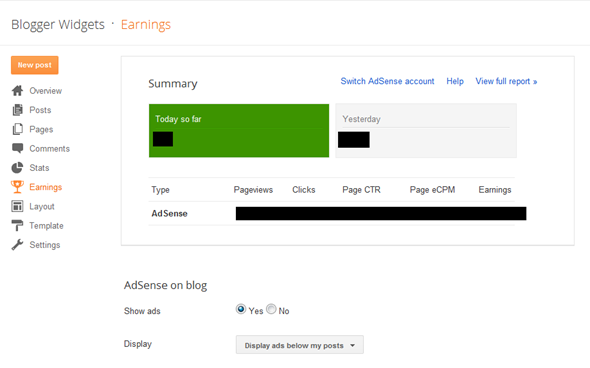Image resolution: width=590 pixels, height=368 pixels.
Task: Click the Earnings trophy icon
Action: click(x=17, y=187)
